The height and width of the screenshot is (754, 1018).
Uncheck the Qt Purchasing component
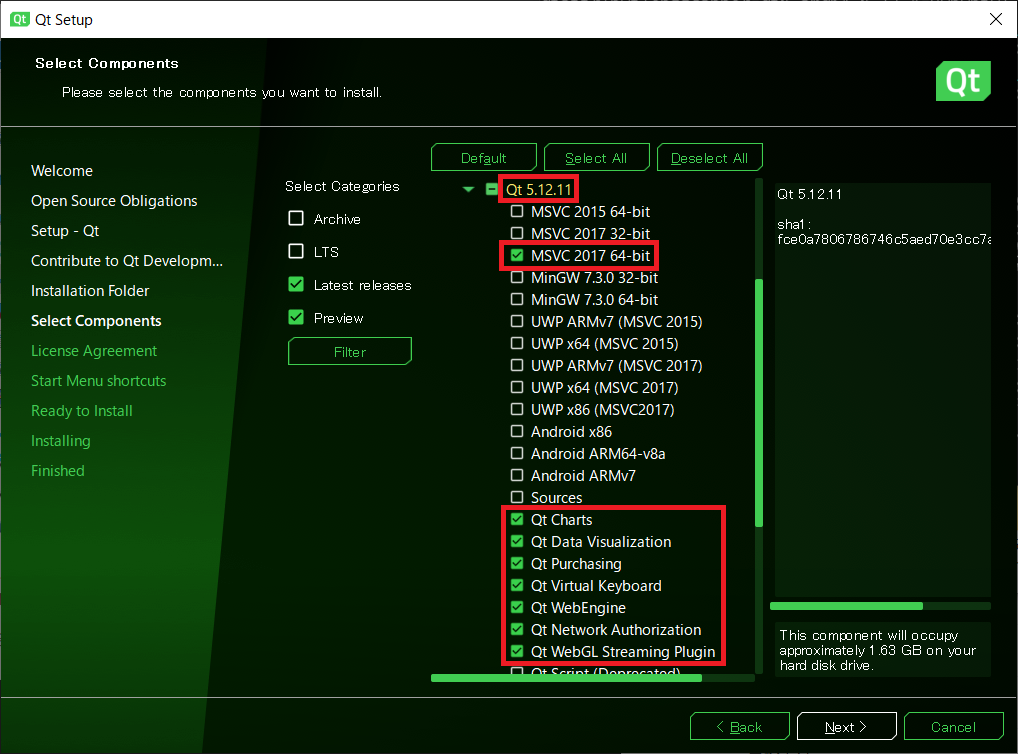tap(517, 564)
